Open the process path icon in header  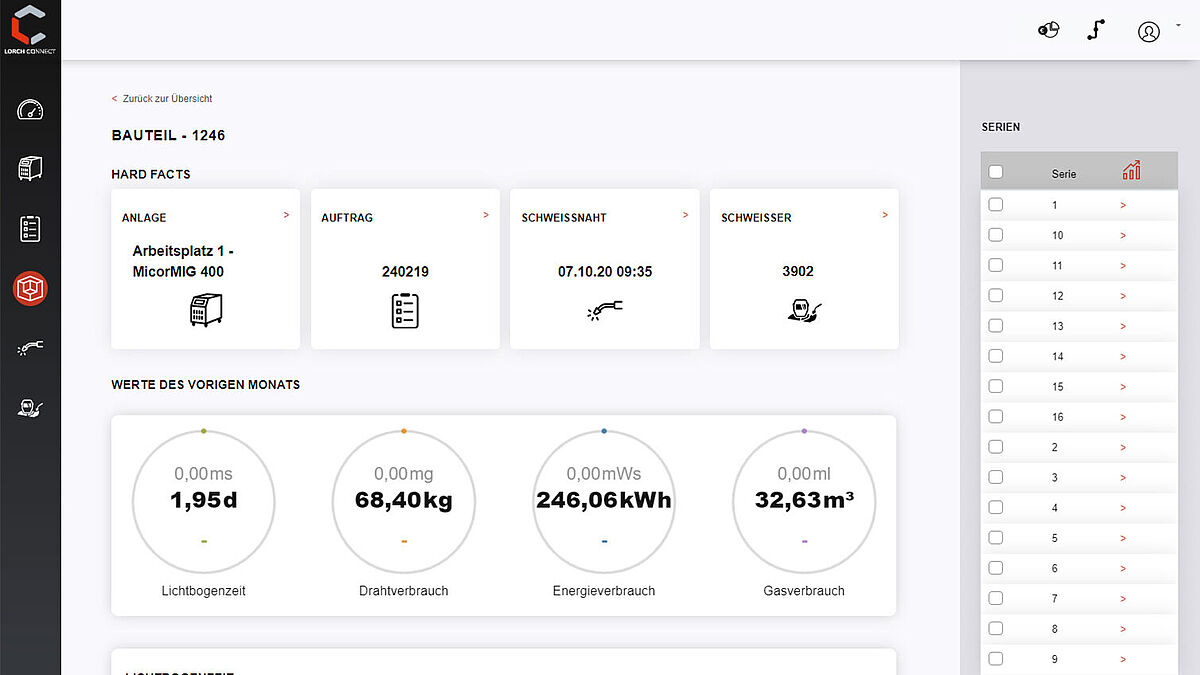click(x=1096, y=29)
